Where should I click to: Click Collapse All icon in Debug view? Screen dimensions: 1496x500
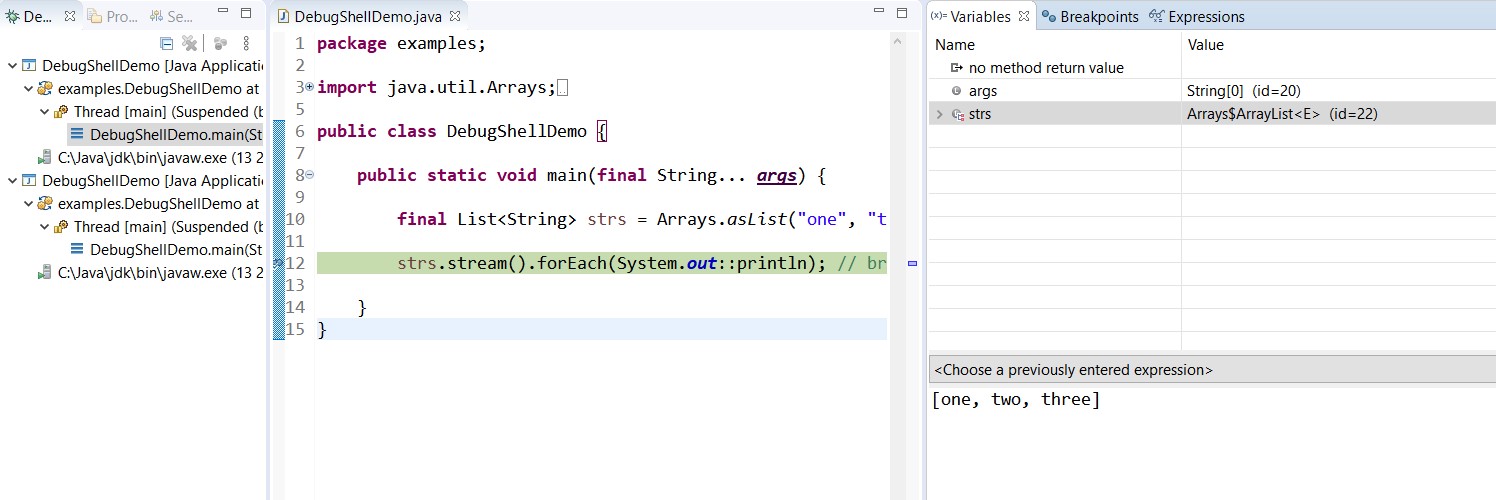[x=167, y=44]
